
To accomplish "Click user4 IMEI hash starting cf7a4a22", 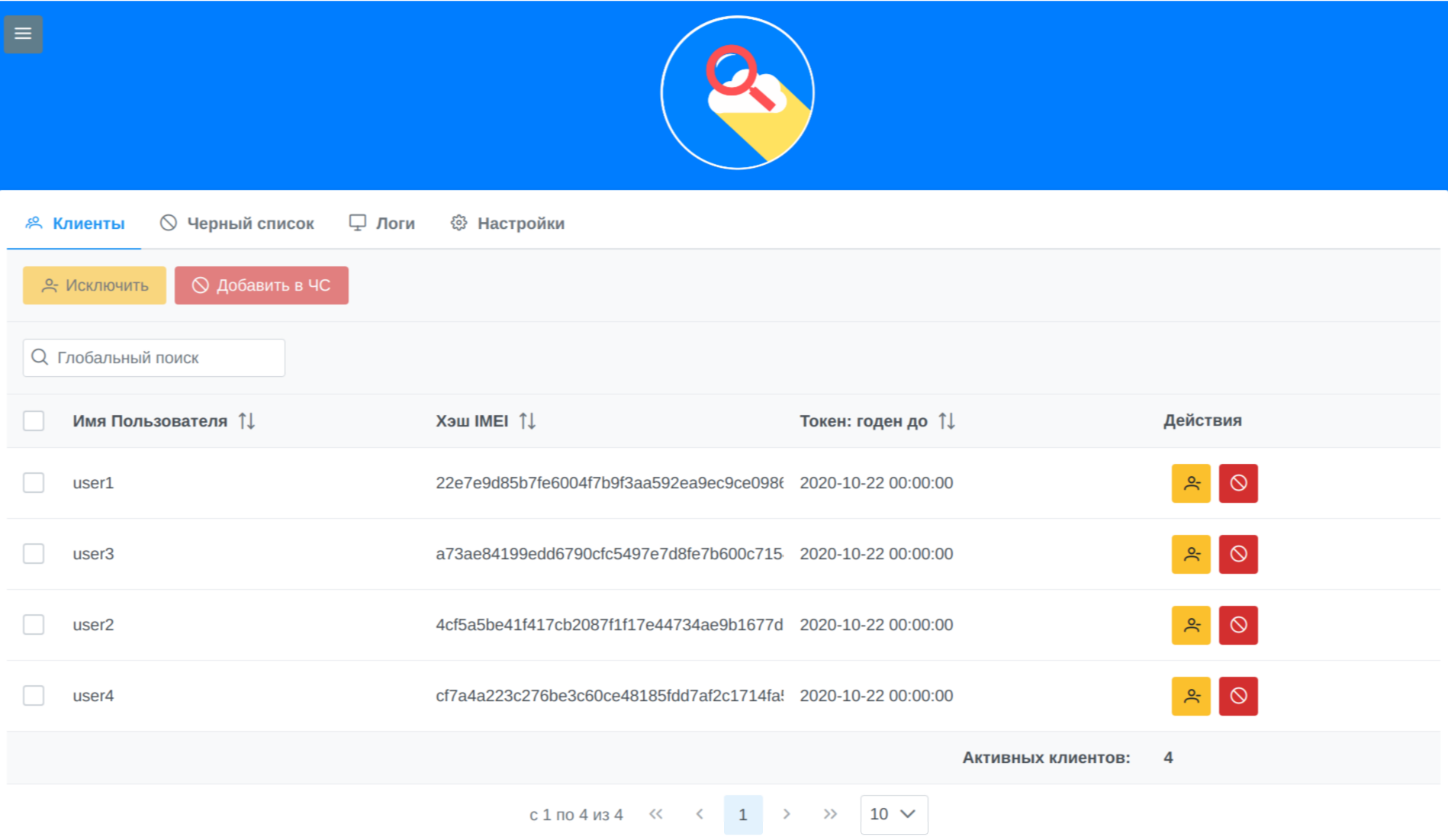I will click(610, 696).
